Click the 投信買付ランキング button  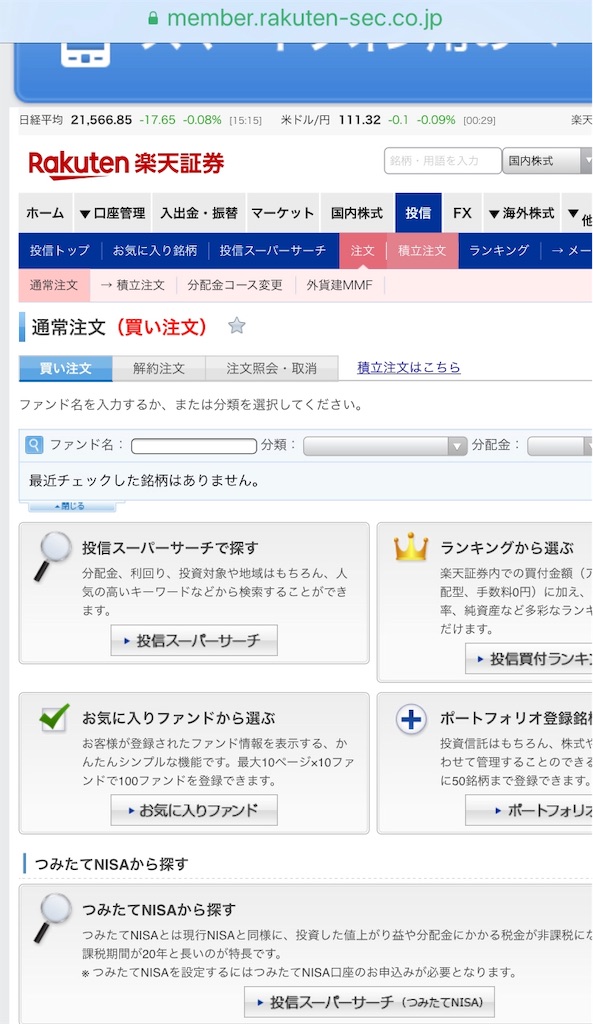click(529, 658)
